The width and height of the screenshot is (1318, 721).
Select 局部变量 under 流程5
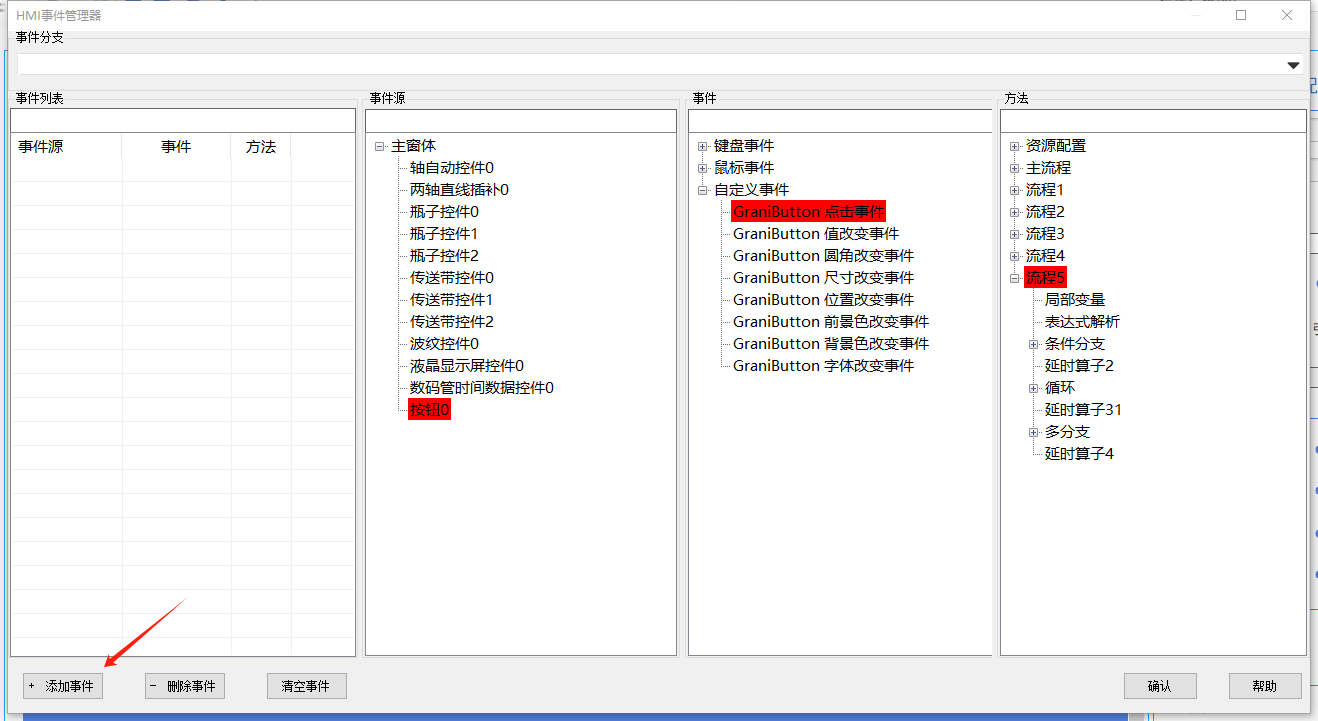pos(1075,300)
